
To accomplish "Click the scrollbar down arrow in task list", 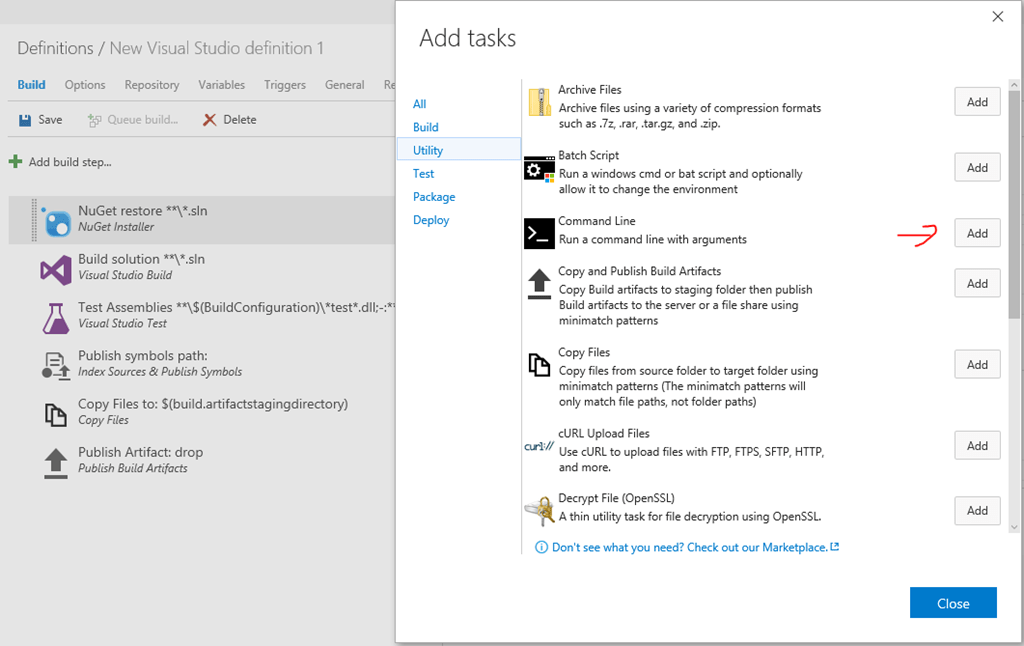I will pyautogui.click(x=1014, y=527).
